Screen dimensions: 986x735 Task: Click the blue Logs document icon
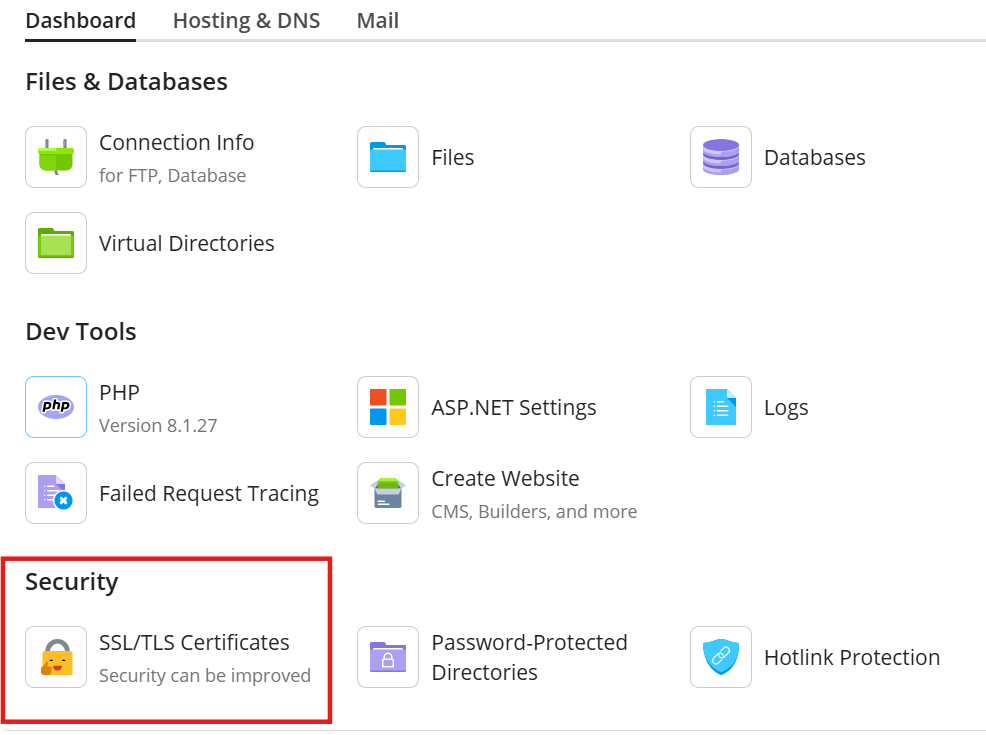tap(720, 407)
